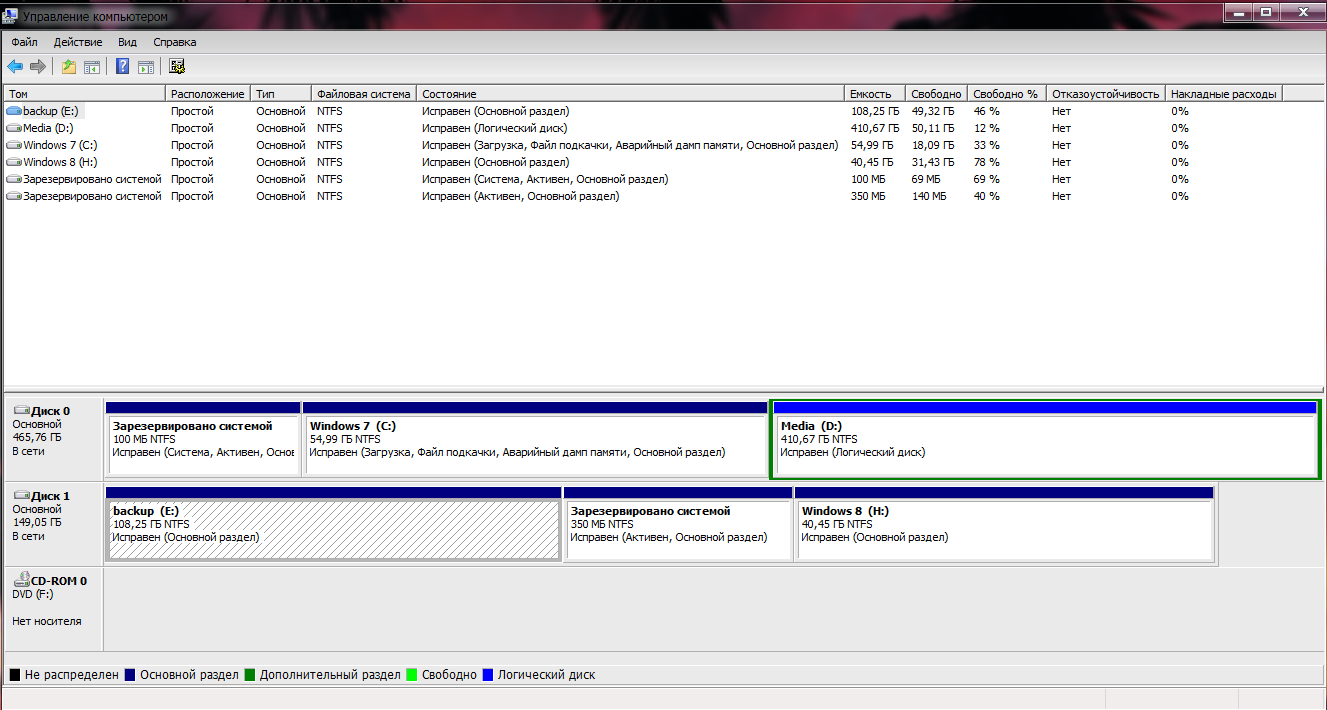1327x710 pixels.
Task: Click the drive icon beside Windows 7 (C:)
Action: [14, 145]
